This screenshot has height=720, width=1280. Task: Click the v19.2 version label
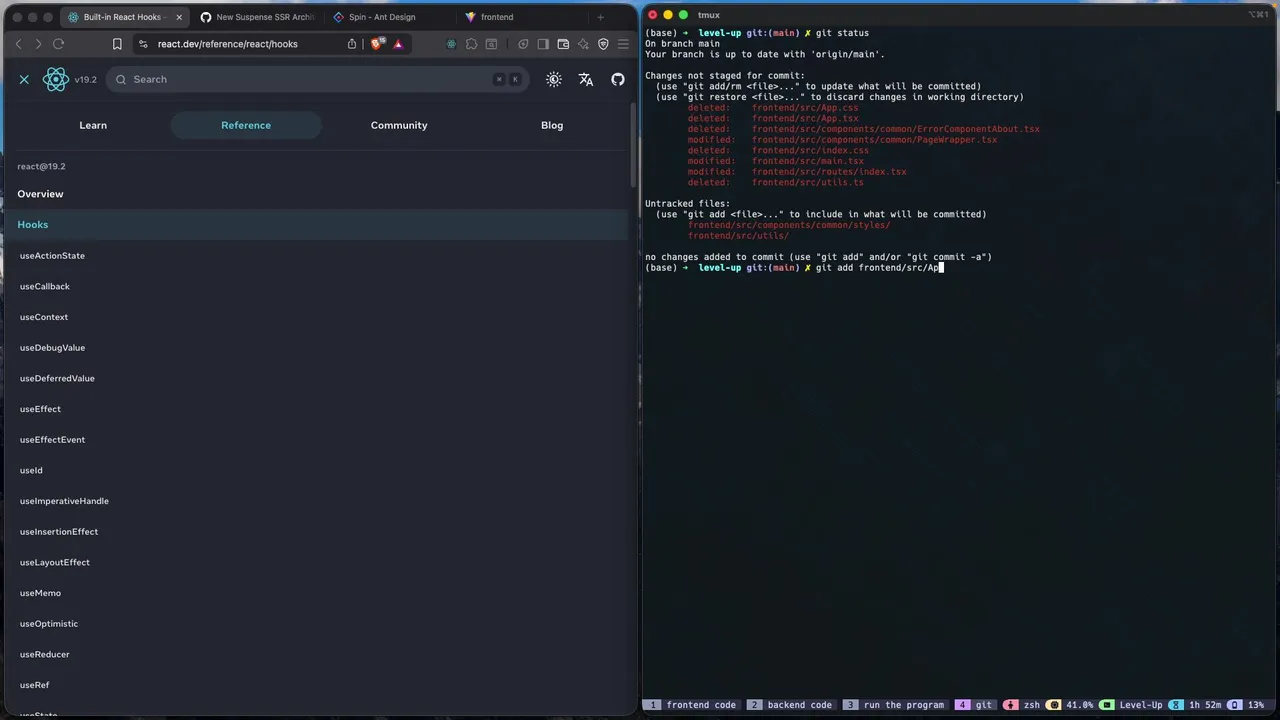coord(86,79)
